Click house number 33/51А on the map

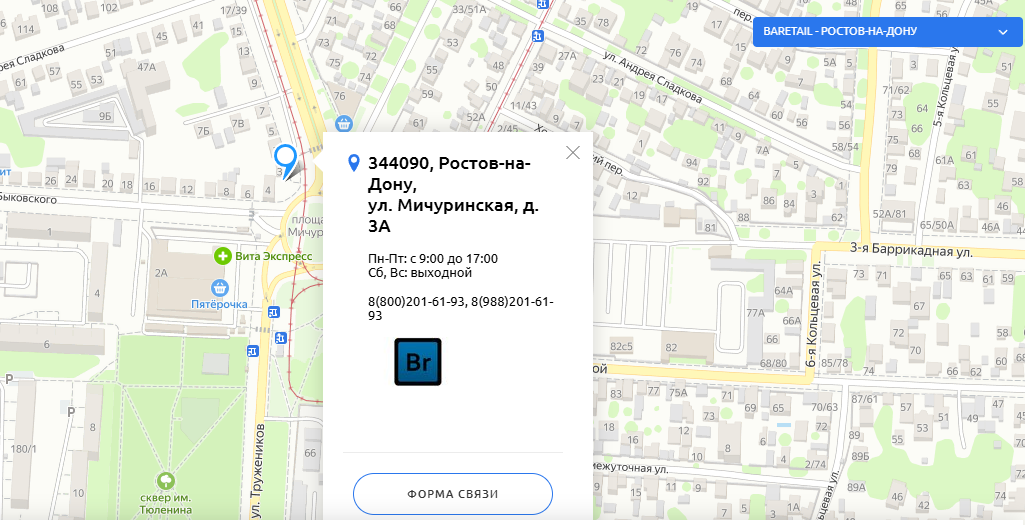point(469,9)
